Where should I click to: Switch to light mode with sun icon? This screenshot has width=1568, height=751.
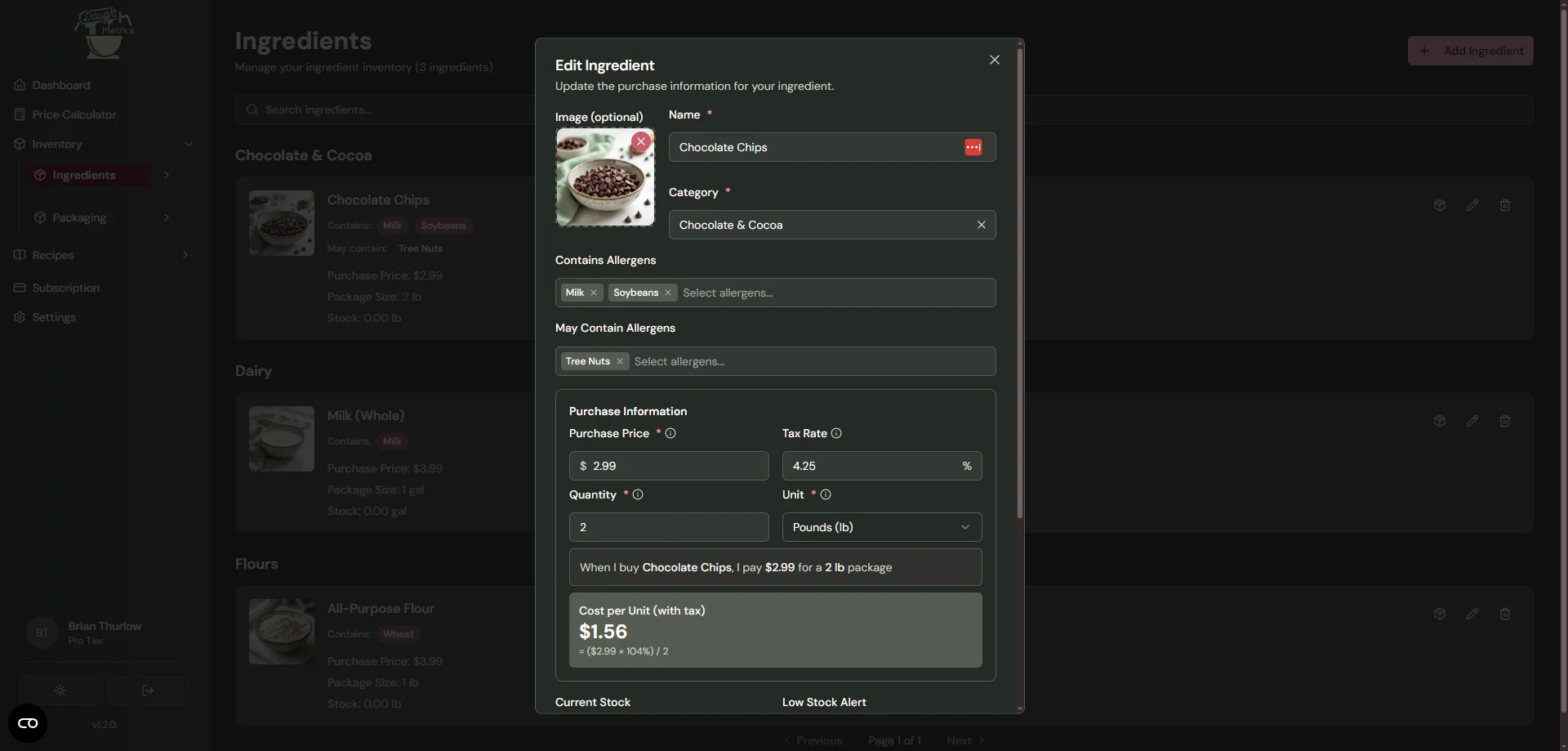point(60,691)
